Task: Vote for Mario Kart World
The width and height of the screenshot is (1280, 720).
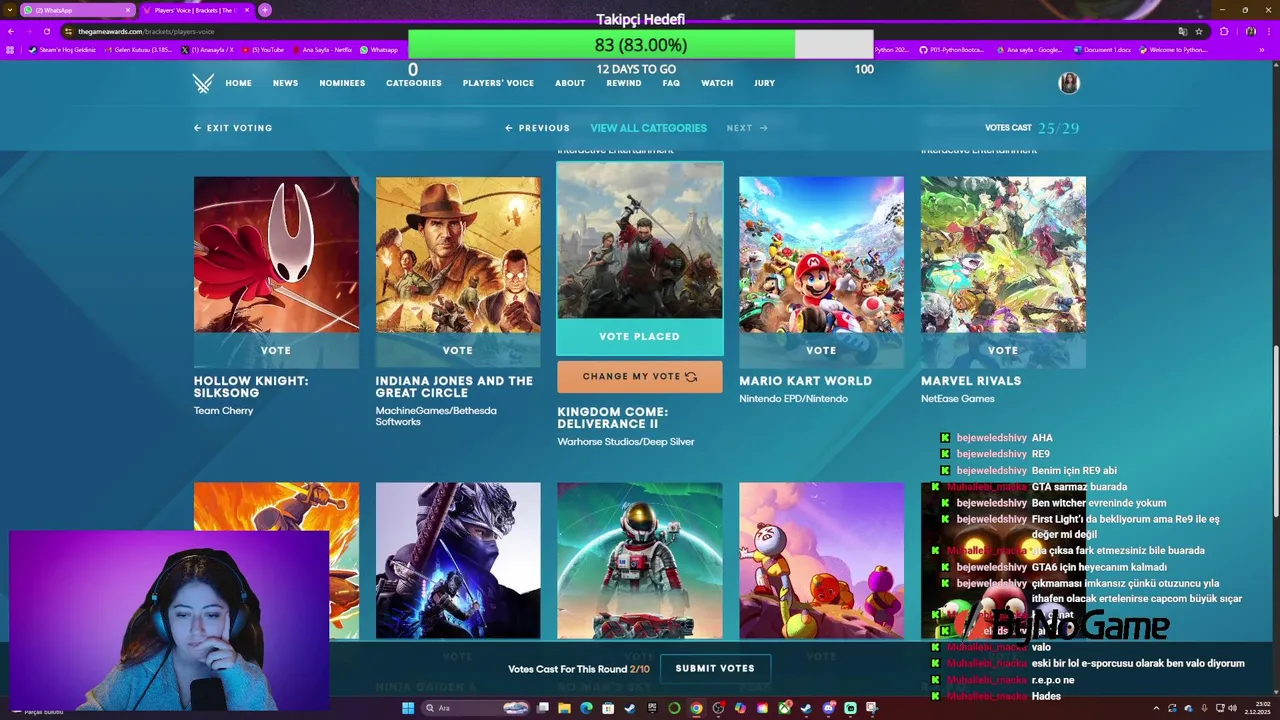Action: (x=821, y=350)
